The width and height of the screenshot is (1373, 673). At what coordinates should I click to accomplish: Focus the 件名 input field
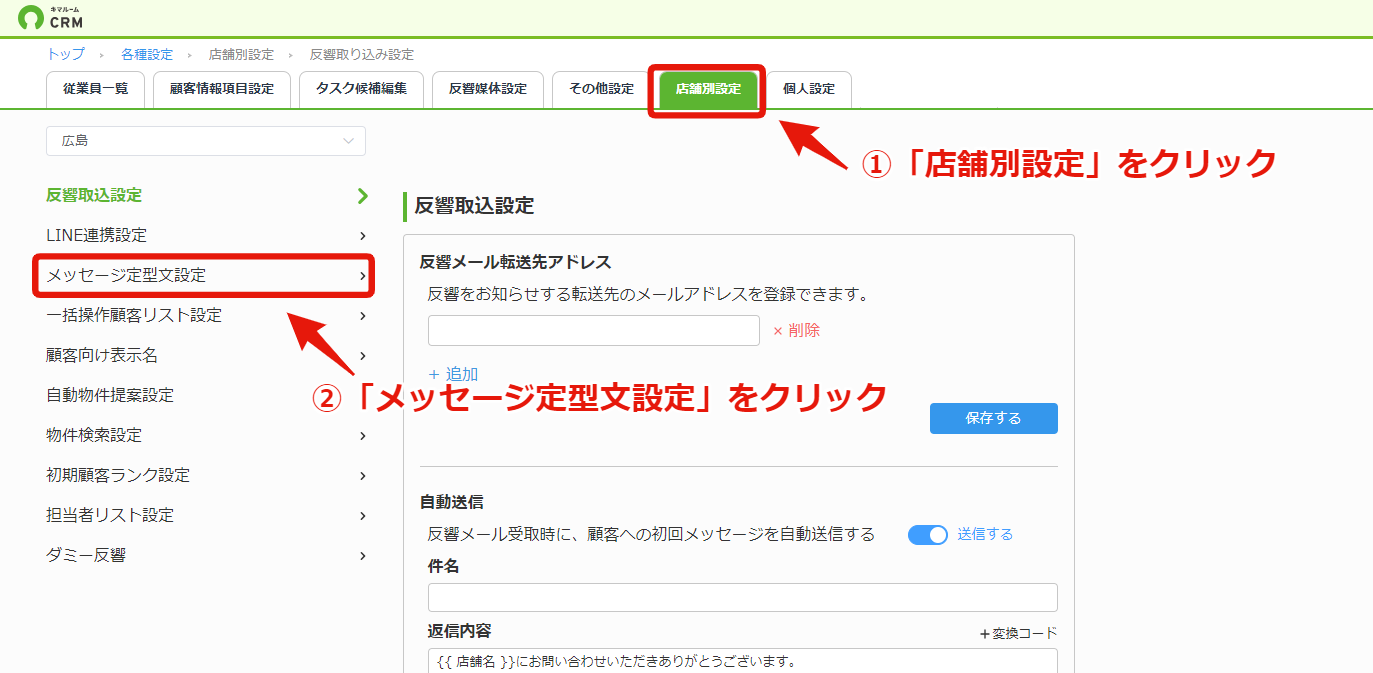click(743, 597)
